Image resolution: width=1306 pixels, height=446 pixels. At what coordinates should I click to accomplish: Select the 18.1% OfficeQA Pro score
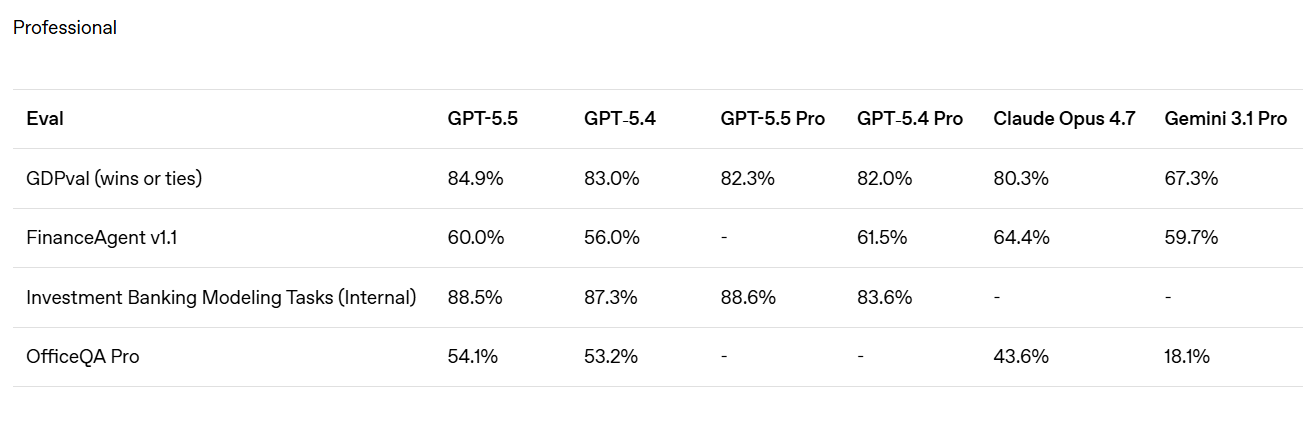pos(1187,356)
